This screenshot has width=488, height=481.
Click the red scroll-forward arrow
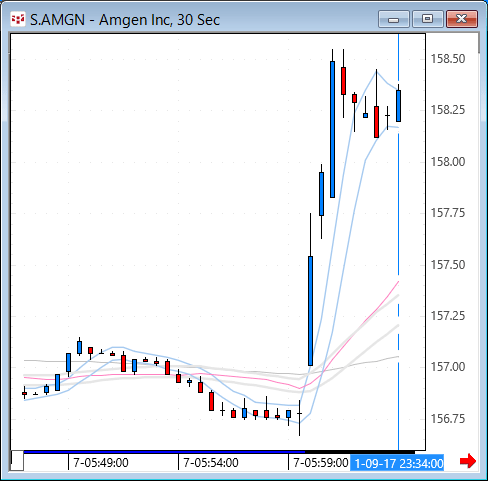coord(468,461)
